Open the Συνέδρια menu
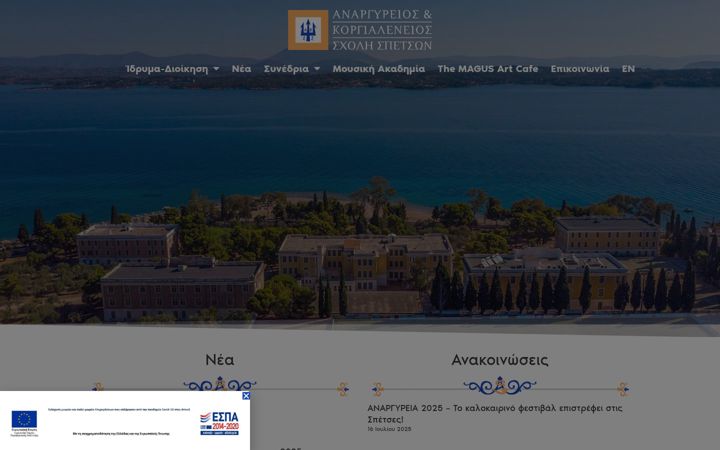Screen dimensions: 720x450 pos(286,69)
